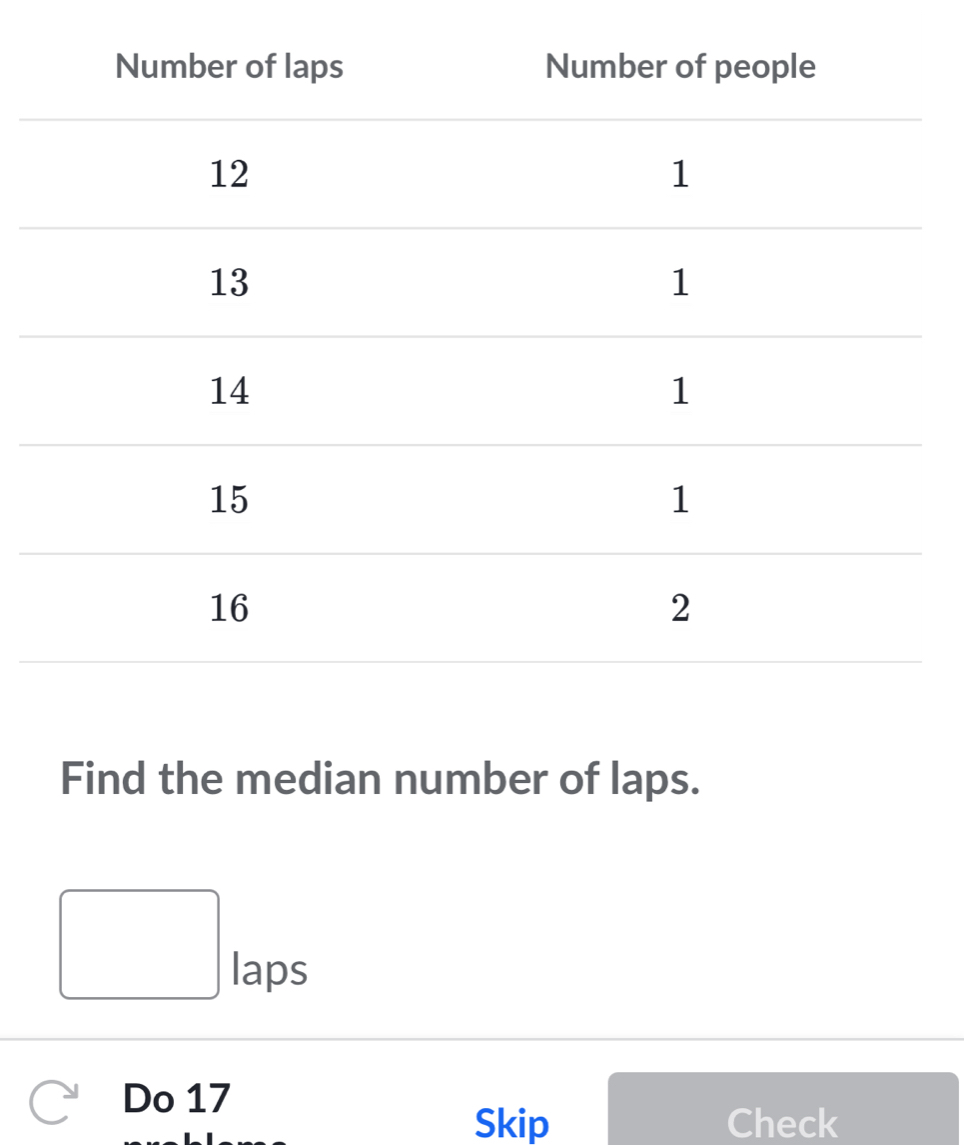Click the value 2 in the 16 laps row
Image resolution: width=964 pixels, height=1145 pixels.
tap(680, 608)
